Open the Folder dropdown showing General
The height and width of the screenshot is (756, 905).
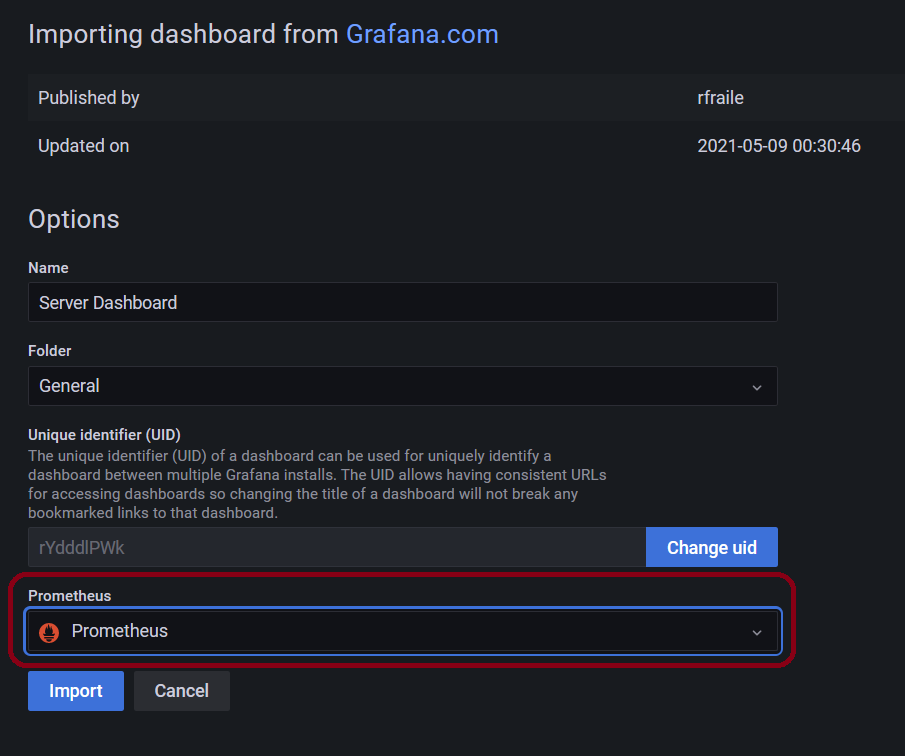[x=402, y=386]
